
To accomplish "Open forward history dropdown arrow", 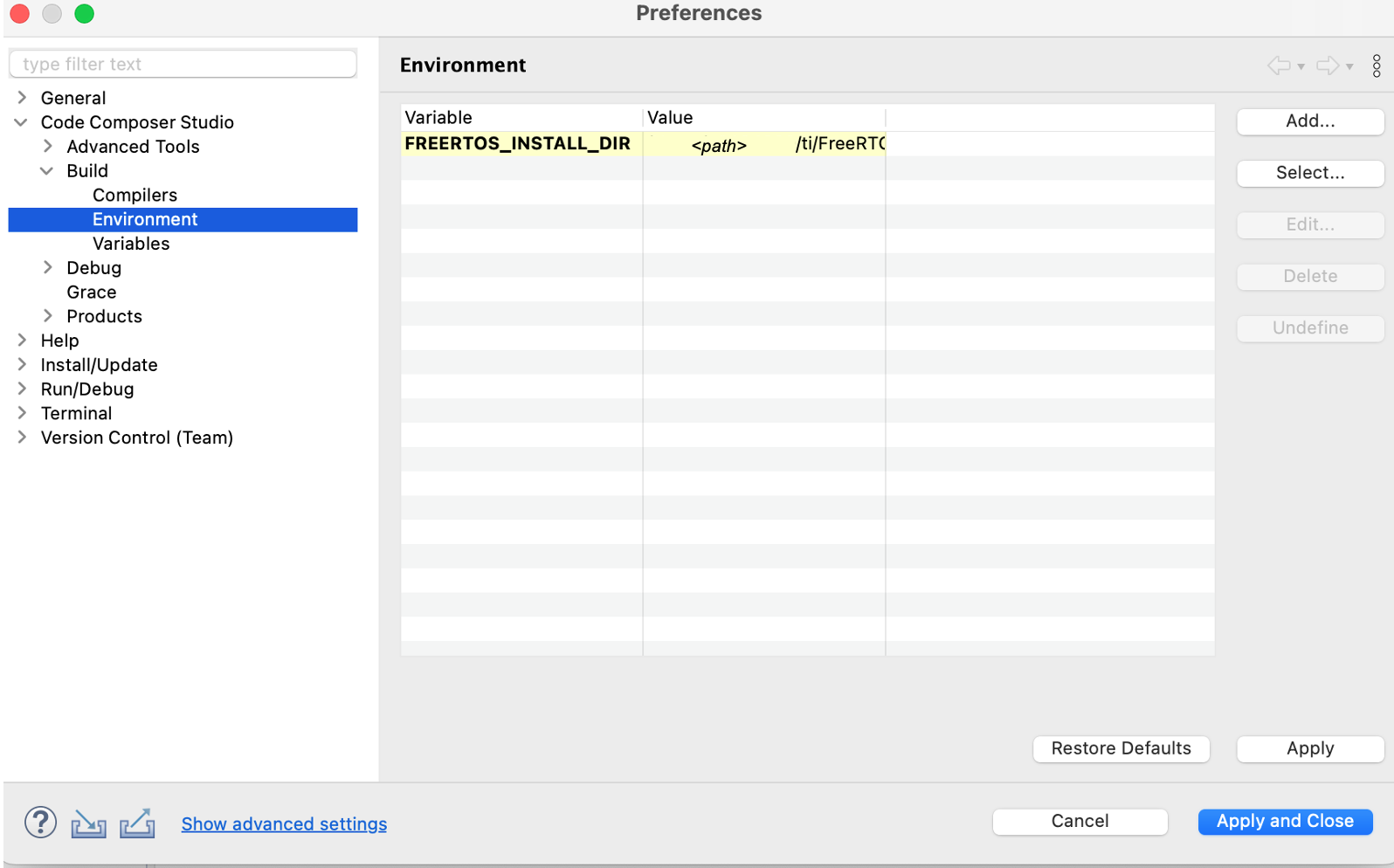I will point(1349,67).
